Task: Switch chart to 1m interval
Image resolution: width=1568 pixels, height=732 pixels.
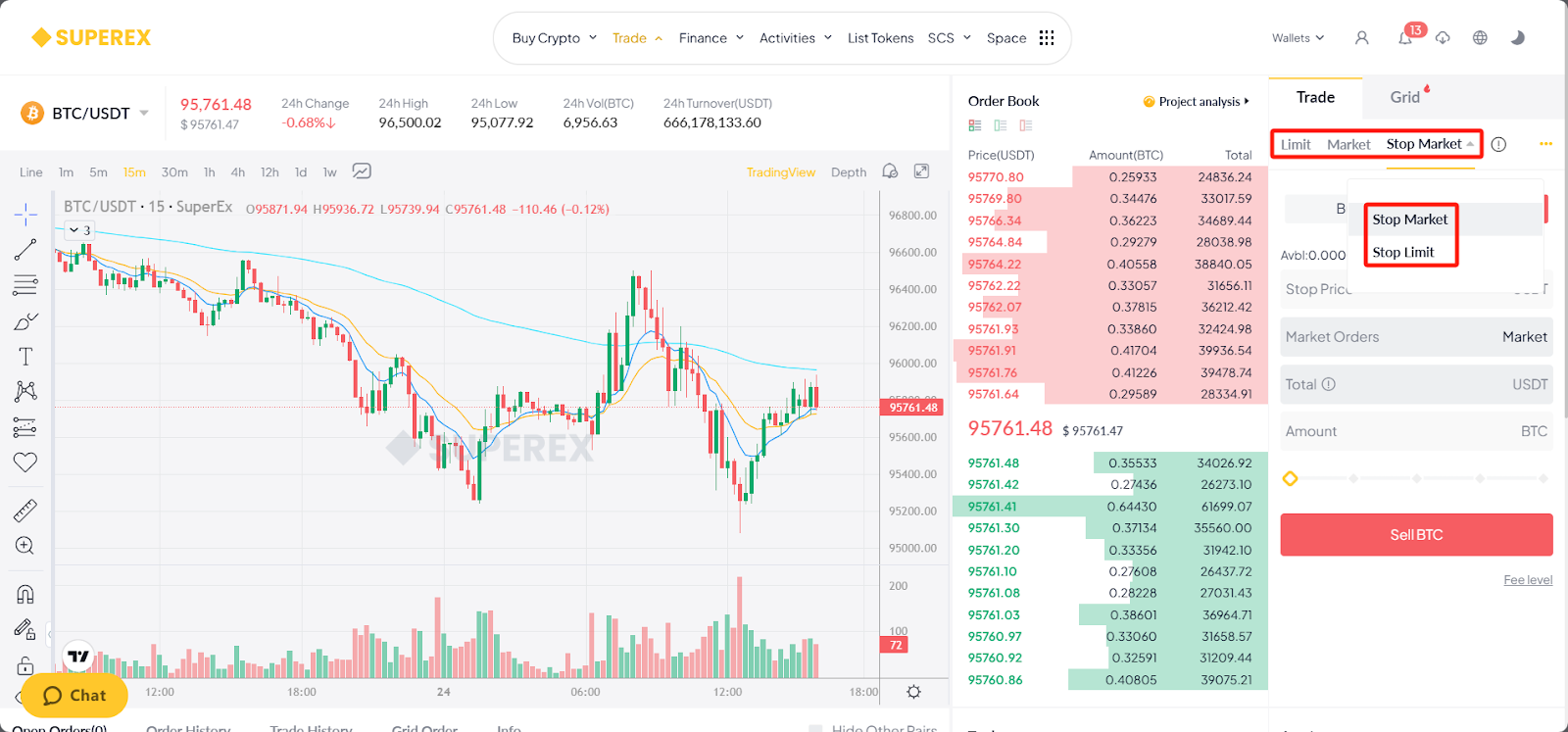Action: pos(66,171)
